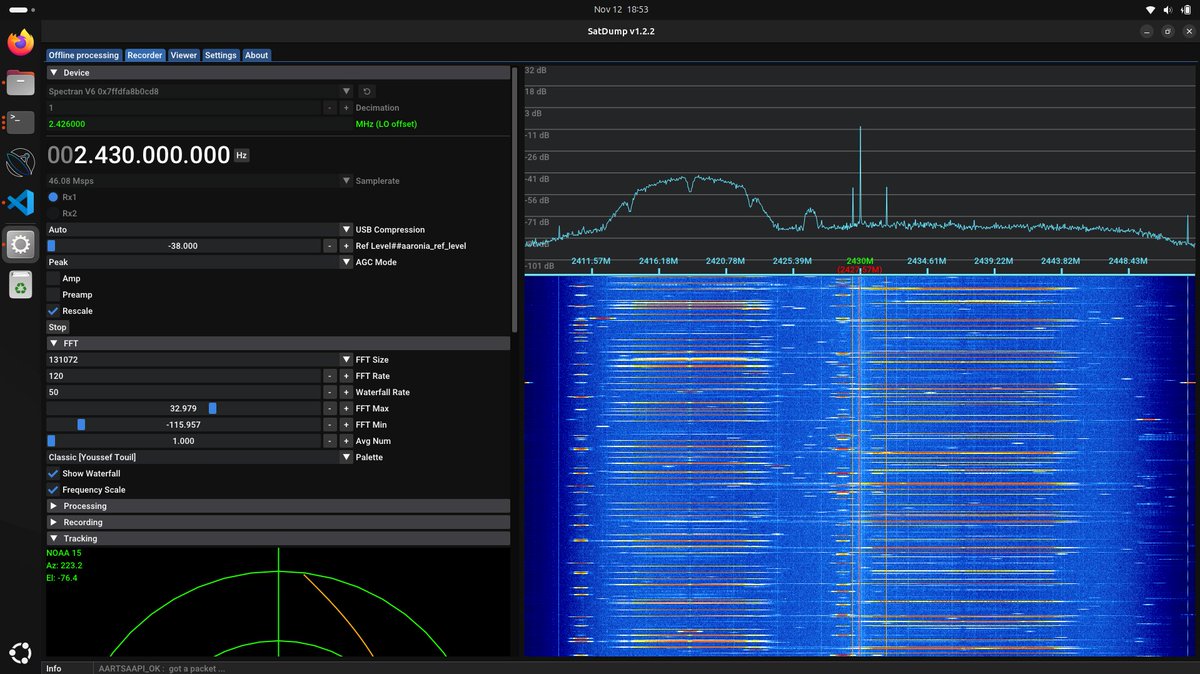1200x674 pixels.
Task: Decrease Ref Level with minus button
Action: (x=330, y=246)
